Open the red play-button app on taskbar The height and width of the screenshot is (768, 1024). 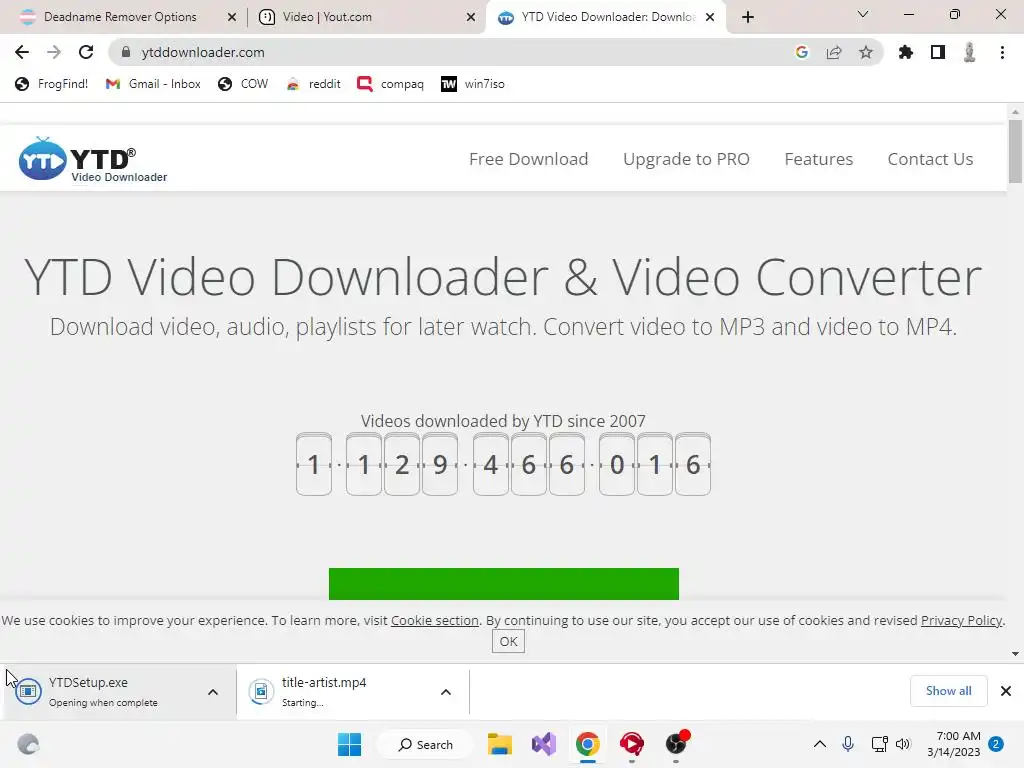632,744
